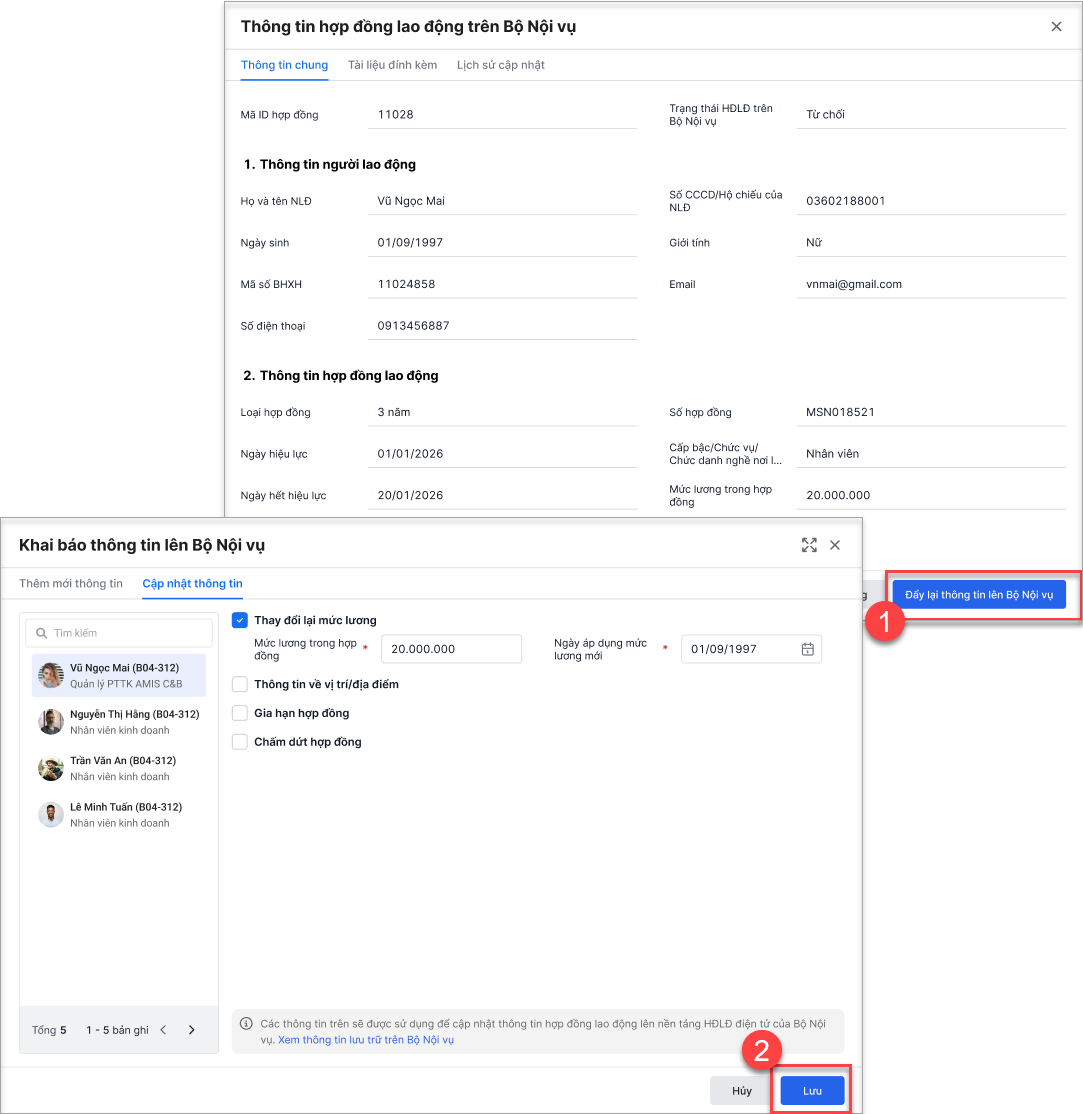Viewport: 1083px width, 1114px height.
Task: Click Tổng 5 record count
Action: (49, 1029)
